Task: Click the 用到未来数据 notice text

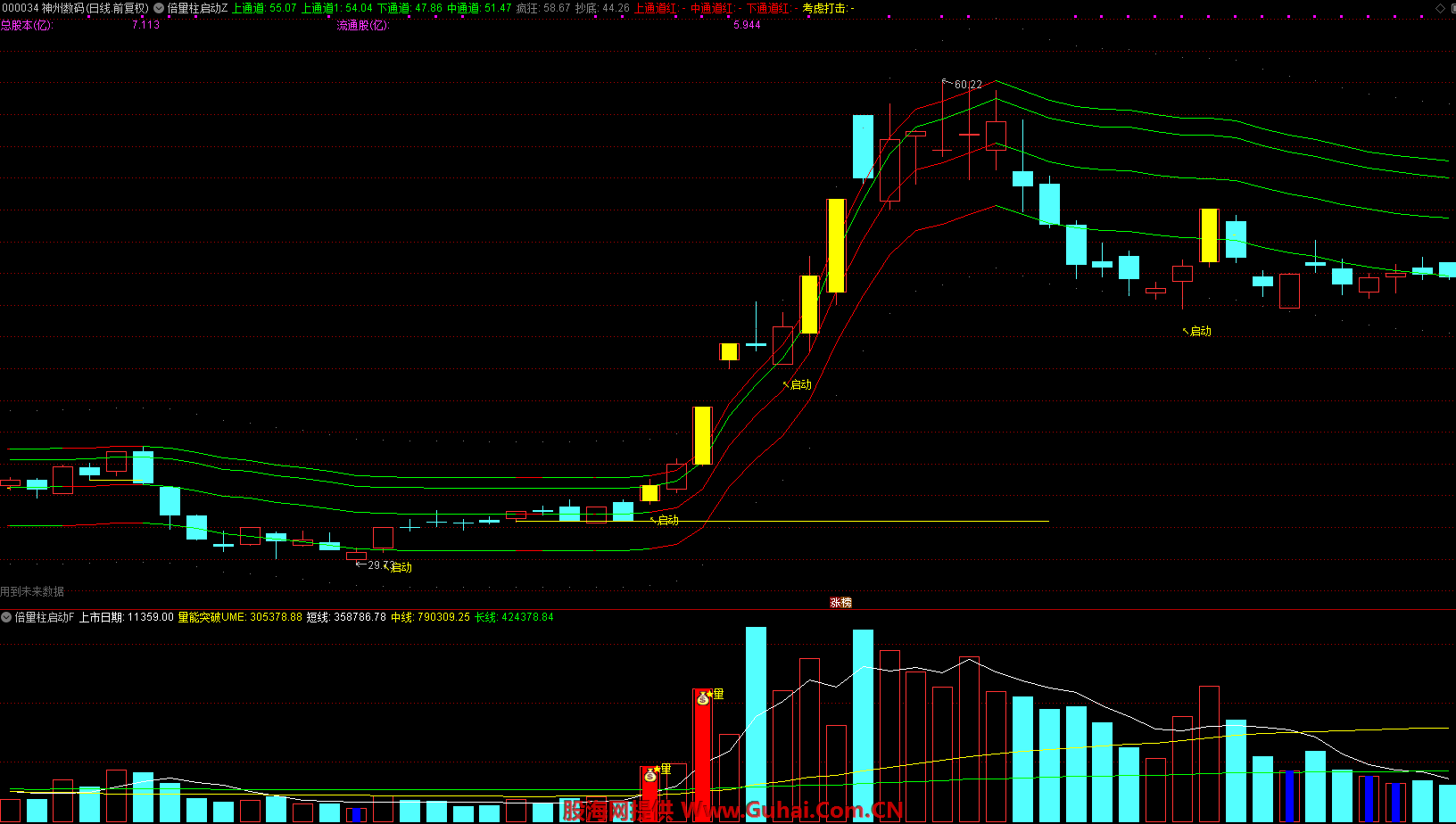Action: point(32,592)
